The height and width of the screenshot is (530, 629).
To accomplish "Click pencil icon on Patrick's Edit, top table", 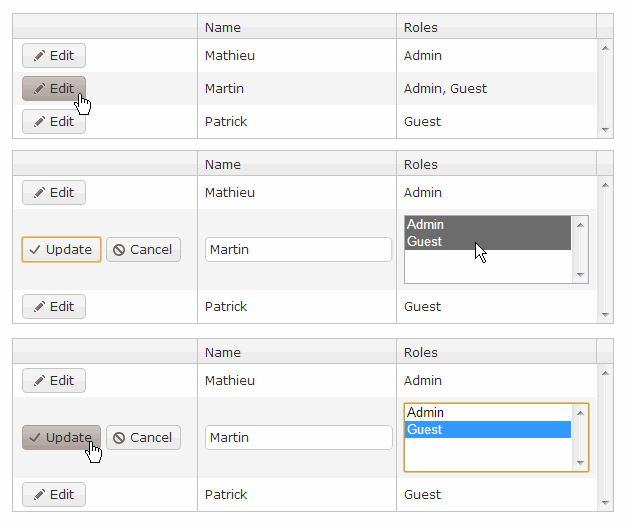I will tap(39, 122).
